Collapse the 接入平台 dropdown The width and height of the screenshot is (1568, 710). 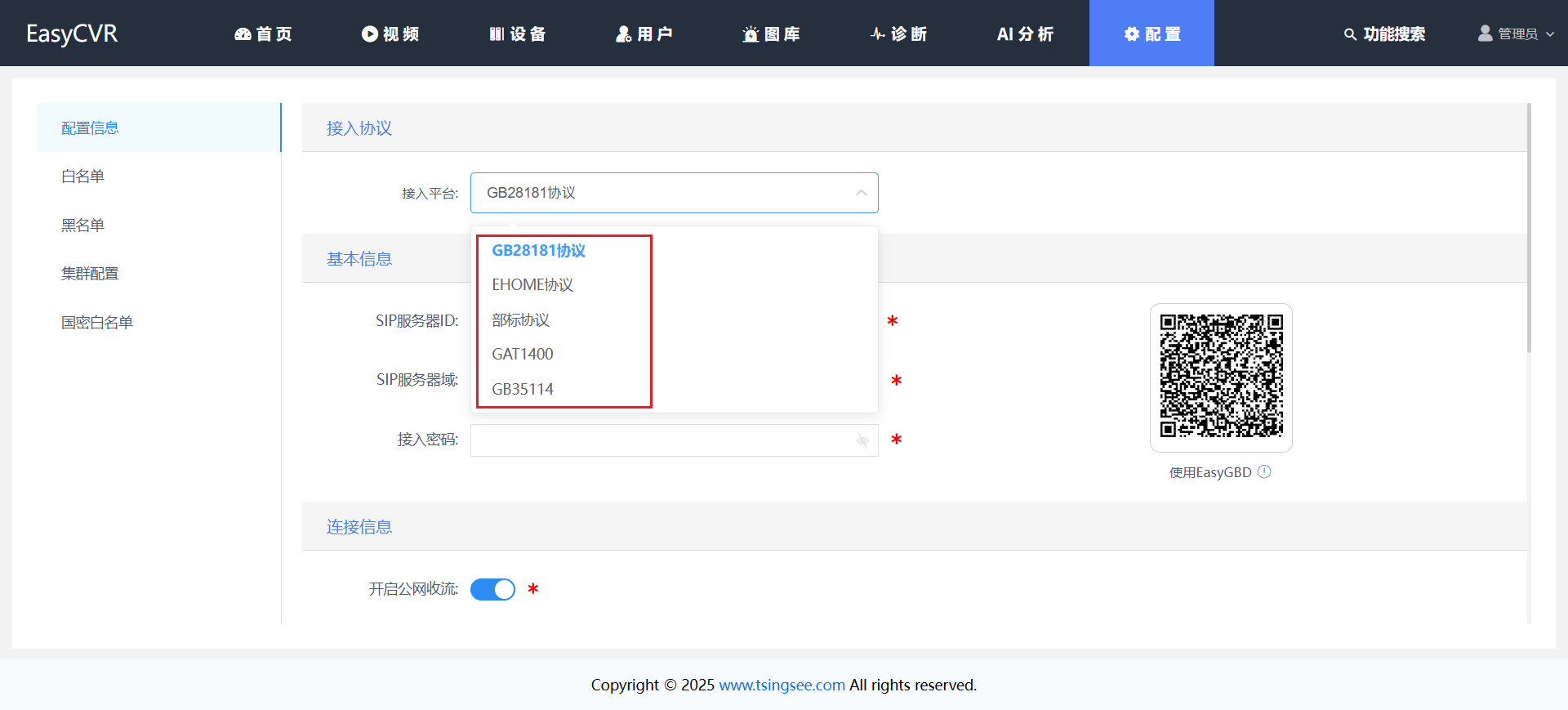tap(861, 193)
